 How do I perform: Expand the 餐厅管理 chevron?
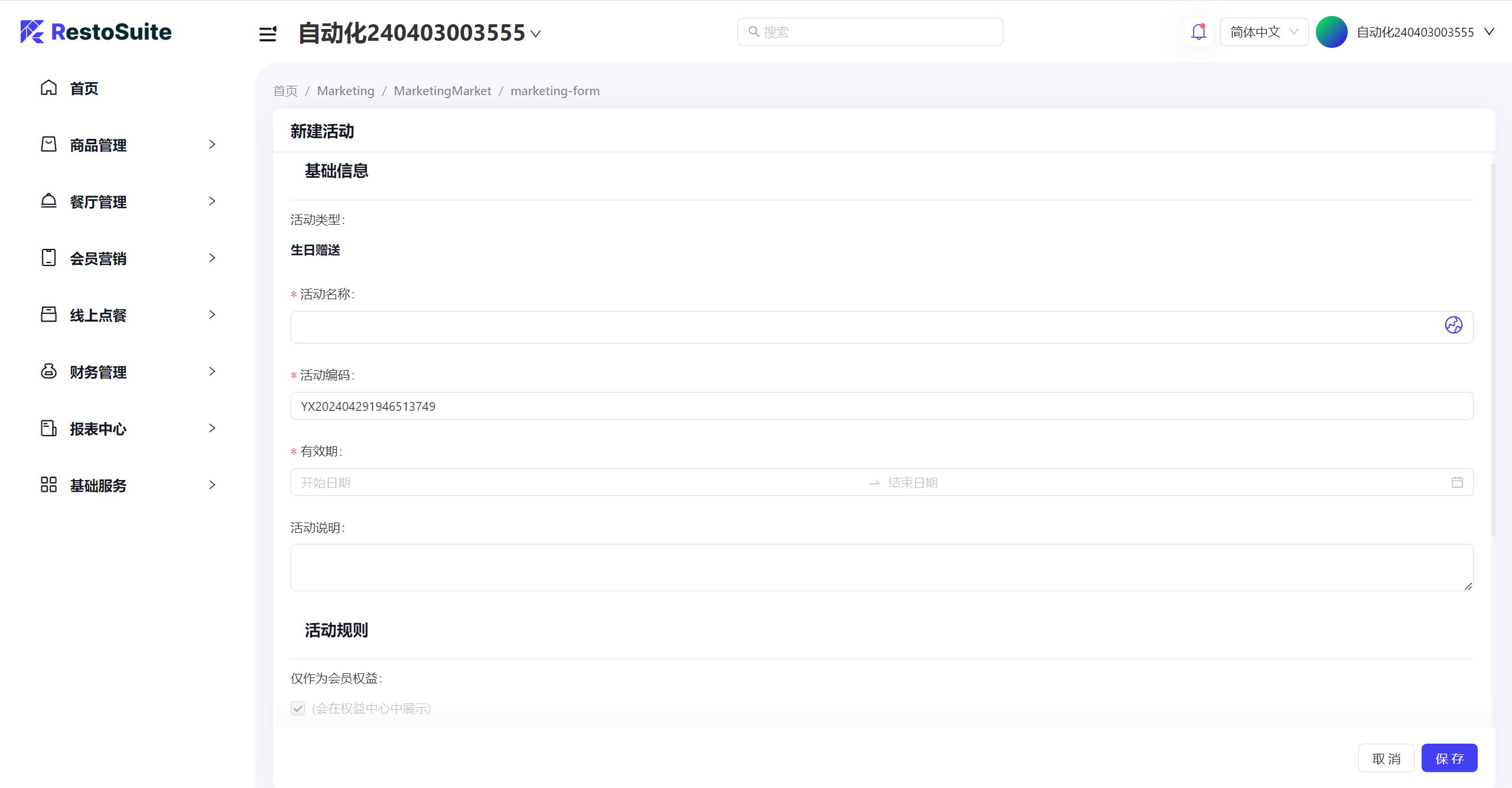click(x=212, y=201)
